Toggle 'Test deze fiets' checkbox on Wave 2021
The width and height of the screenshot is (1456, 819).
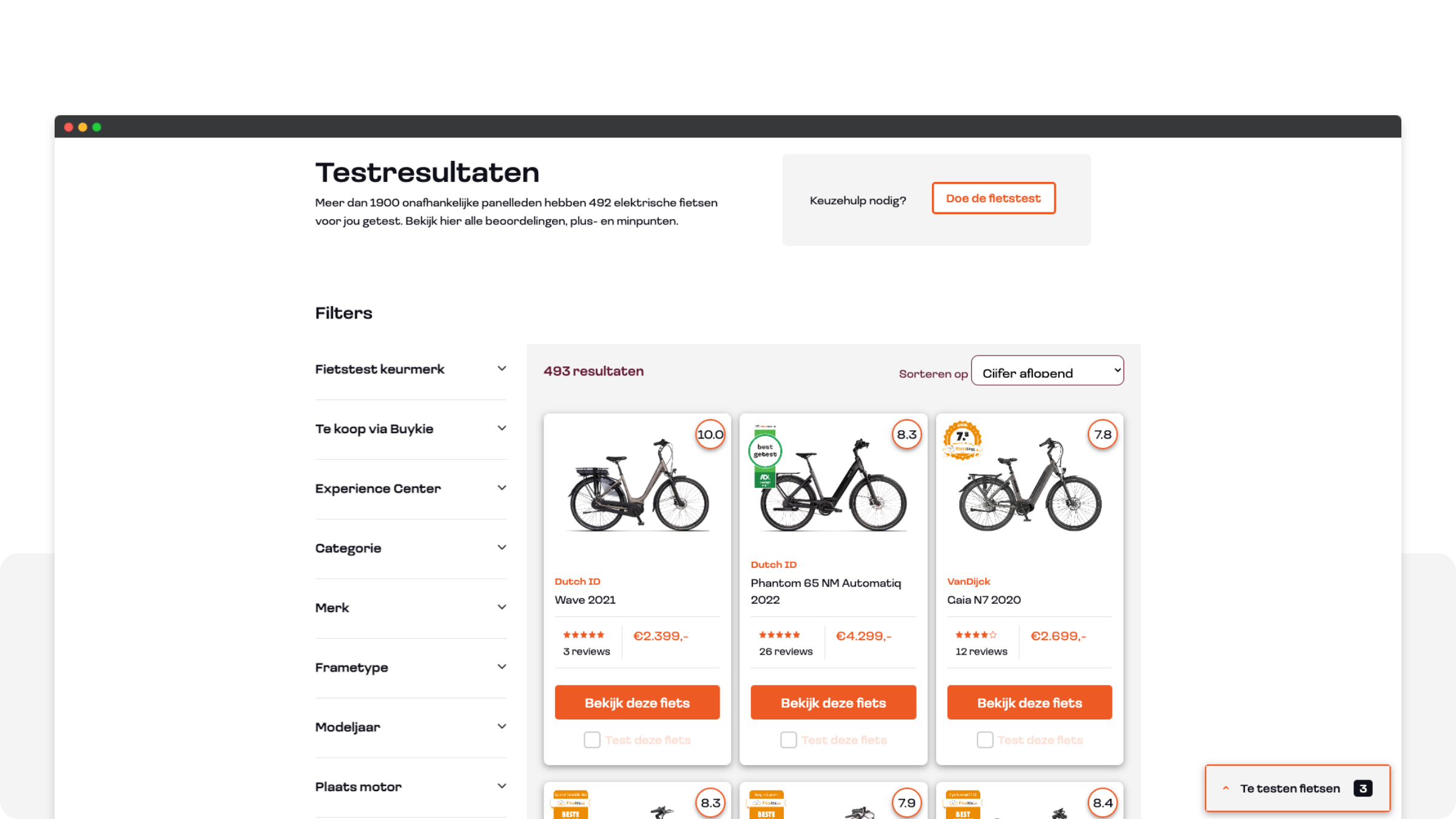[x=592, y=740]
